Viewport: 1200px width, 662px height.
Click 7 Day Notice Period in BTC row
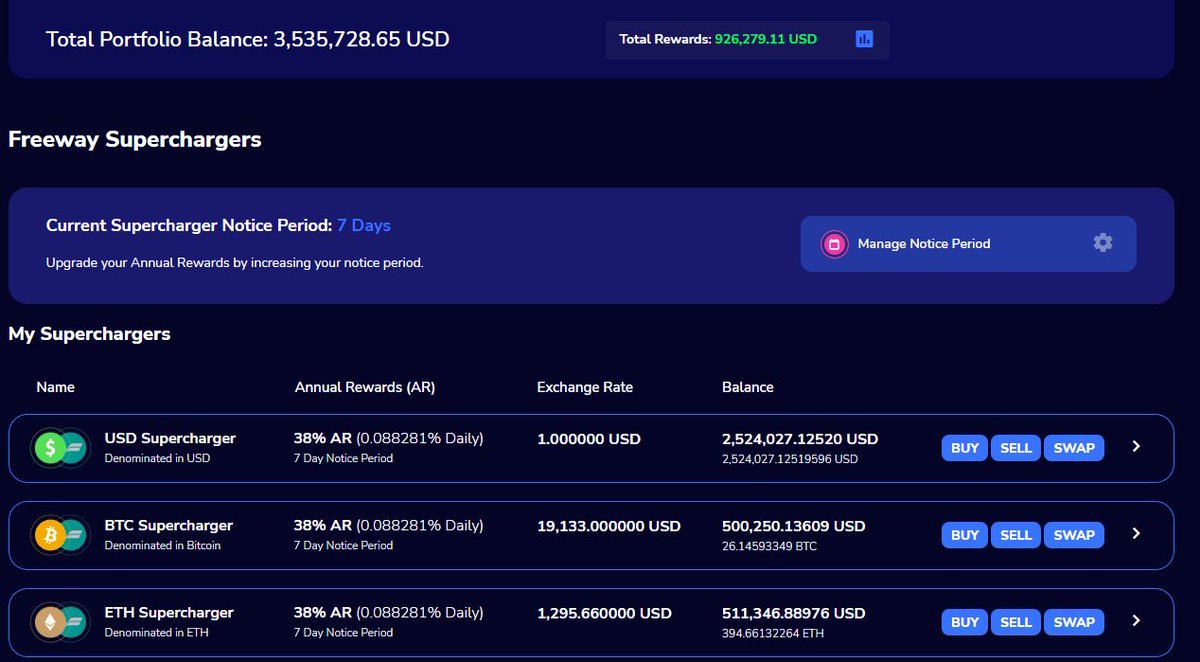pyautogui.click(x=343, y=546)
